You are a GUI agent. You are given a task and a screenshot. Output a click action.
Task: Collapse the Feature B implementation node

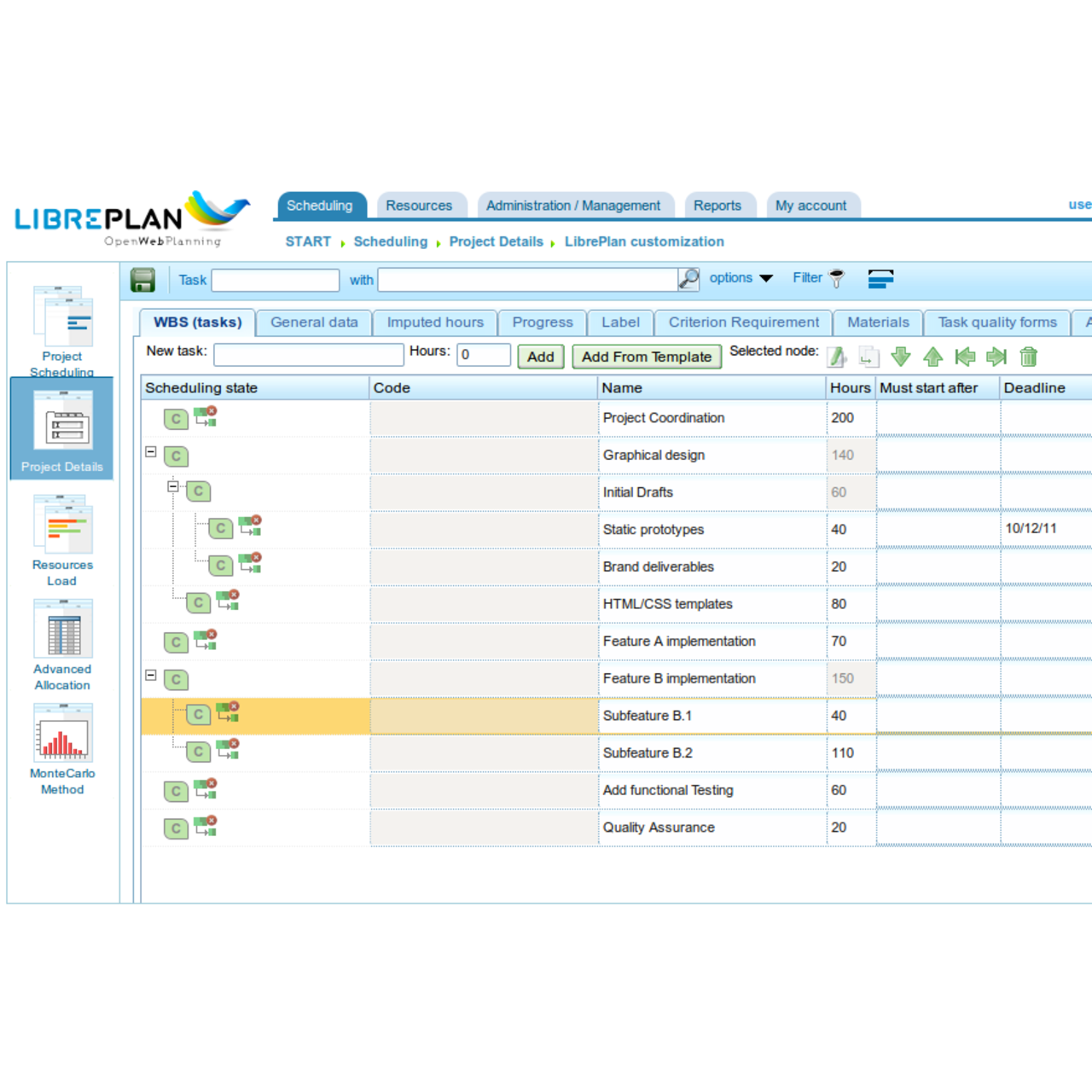[x=150, y=676]
